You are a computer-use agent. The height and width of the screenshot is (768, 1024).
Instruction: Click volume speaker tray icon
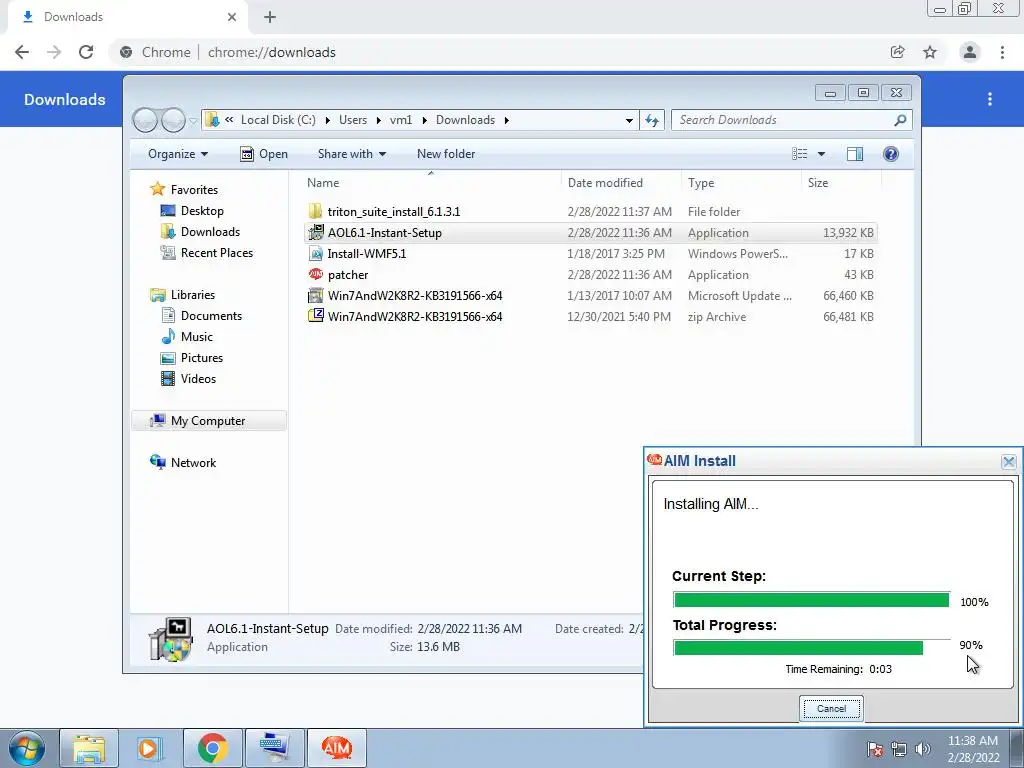[922, 749]
